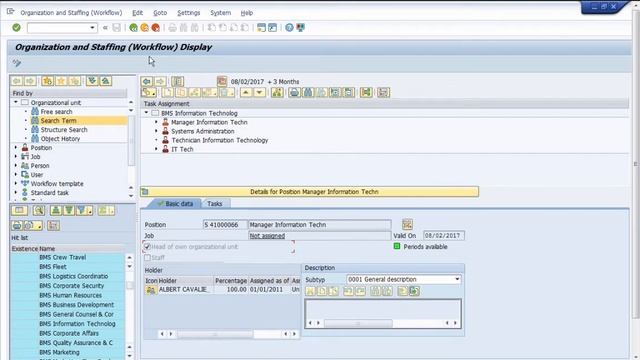Click the Description box horizontal scrollbar
The width and height of the screenshot is (640, 360).
pos(358,323)
